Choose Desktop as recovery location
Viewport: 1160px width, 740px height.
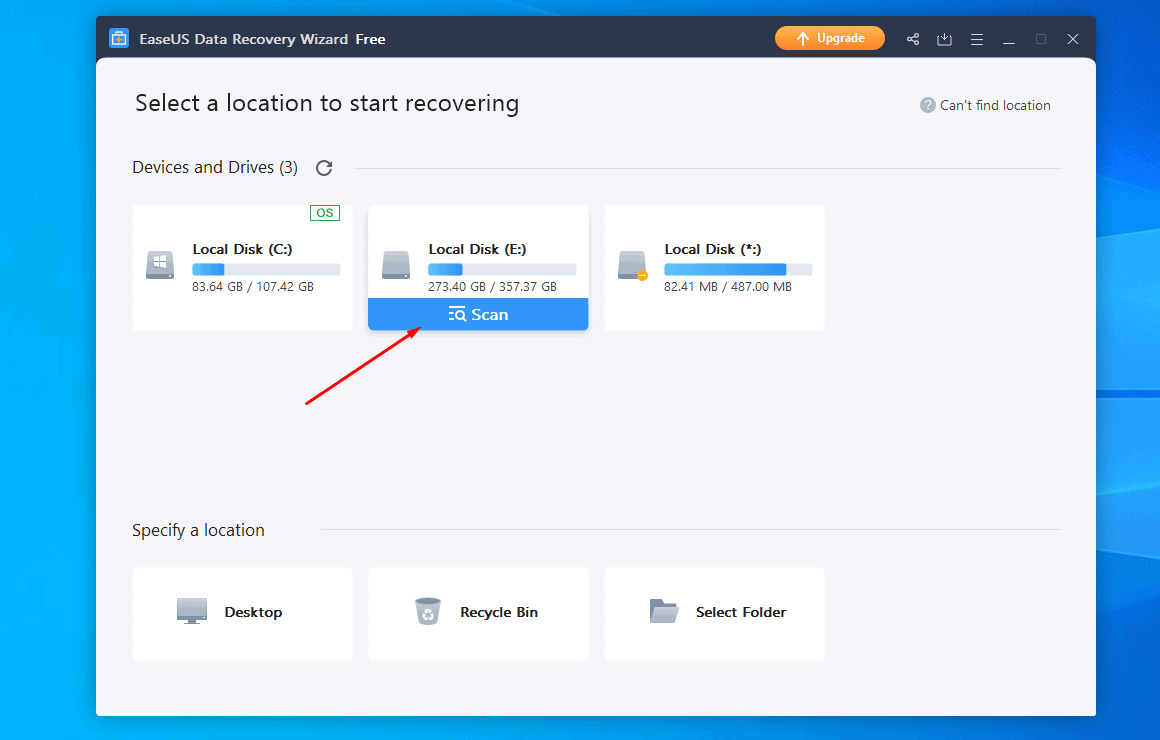click(242, 613)
